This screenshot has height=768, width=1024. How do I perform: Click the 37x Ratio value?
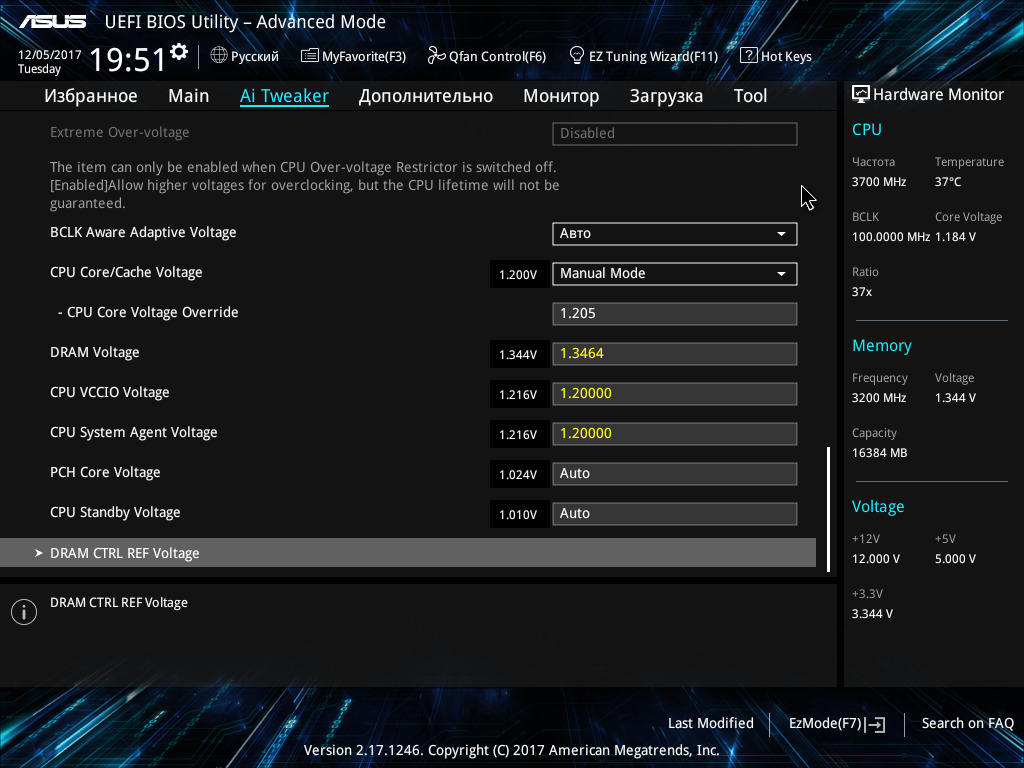click(861, 292)
